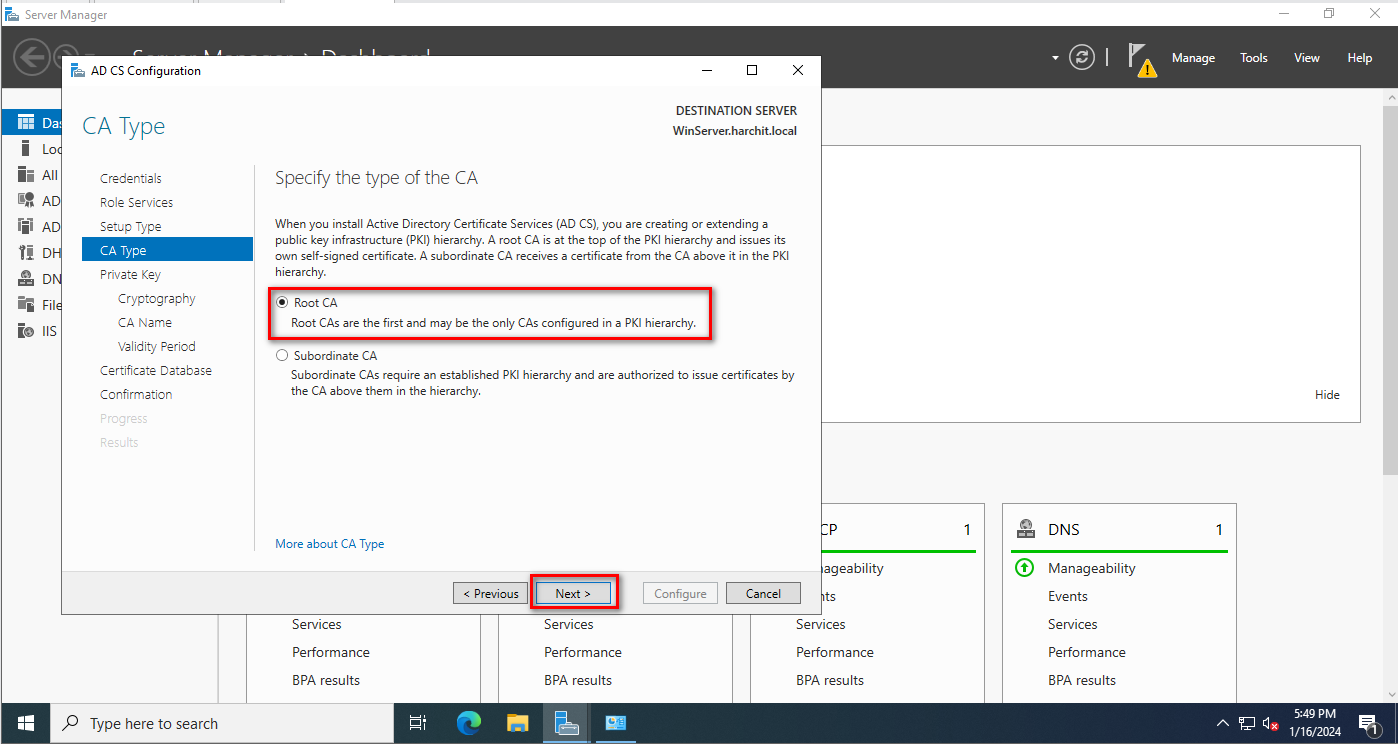The height and width of the screenshot is (744, 1398).
Task: Select the Root CA radio button
Action: coord(282,302)
